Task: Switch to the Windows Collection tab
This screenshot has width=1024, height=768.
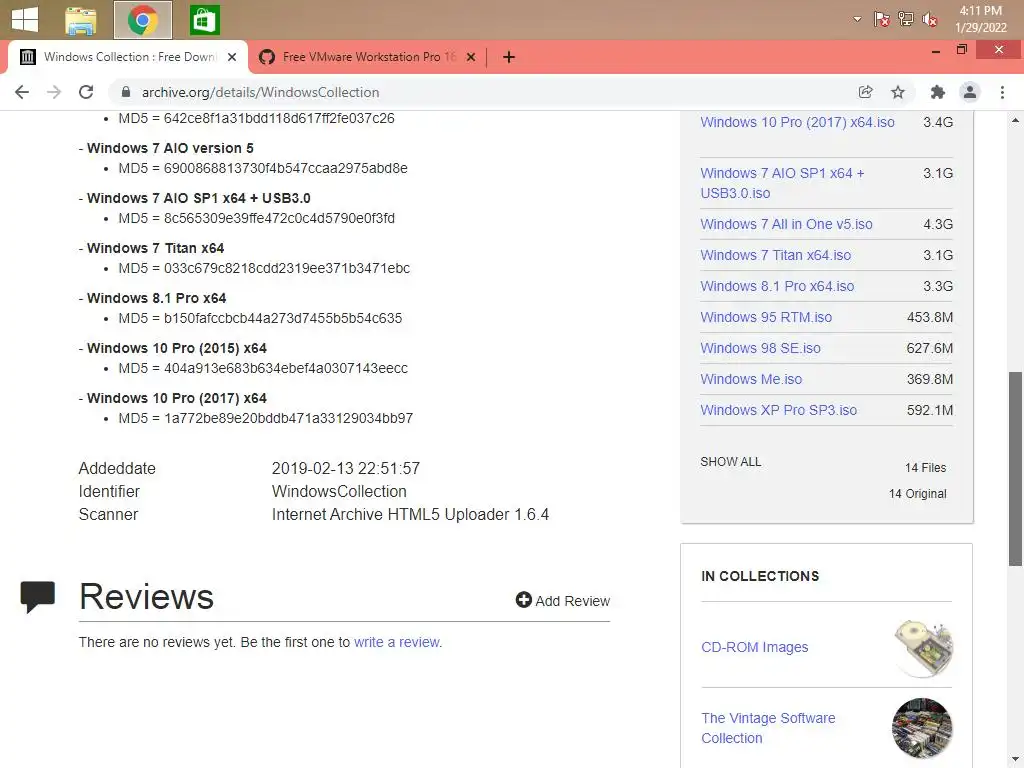Action: (x=127, y=57)
